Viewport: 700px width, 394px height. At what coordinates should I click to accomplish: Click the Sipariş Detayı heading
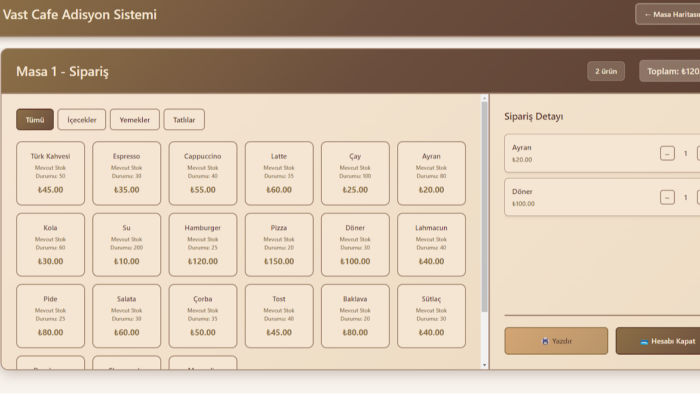533,116
